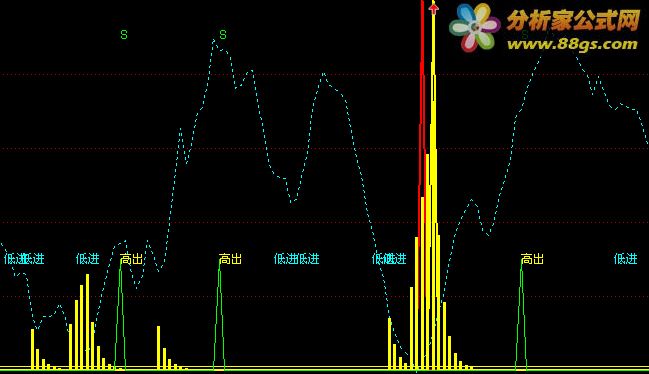Click the rightmost cyan 低进 label
The width and height of the screenshot is (649, 374).
(625, 259)
